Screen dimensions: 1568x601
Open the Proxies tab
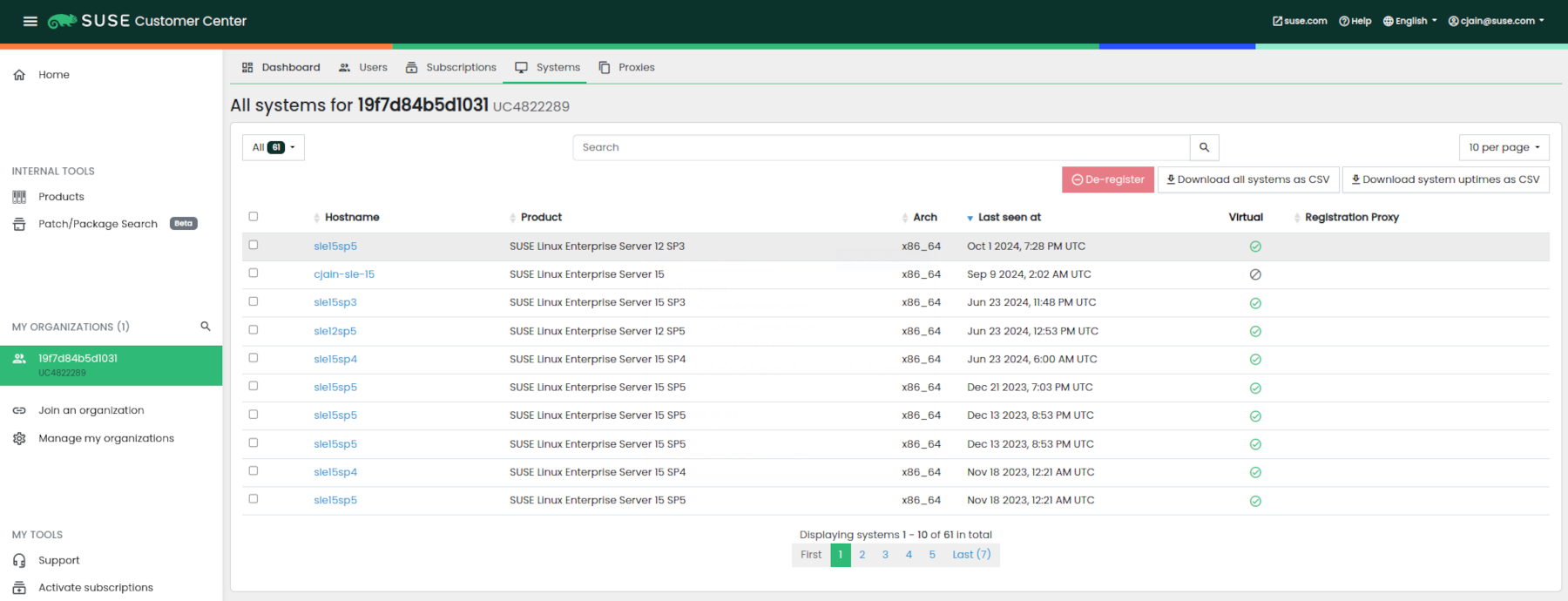(x=627, y=67)
